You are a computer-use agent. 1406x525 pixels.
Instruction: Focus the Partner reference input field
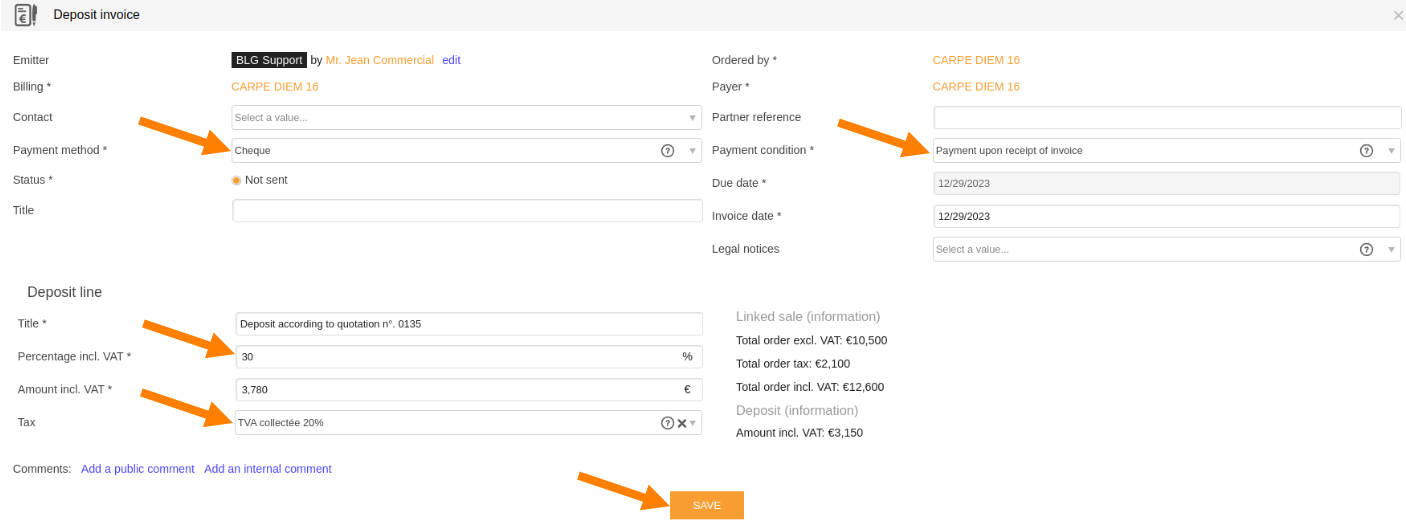pyautogui.click(x=1167, y=118)
